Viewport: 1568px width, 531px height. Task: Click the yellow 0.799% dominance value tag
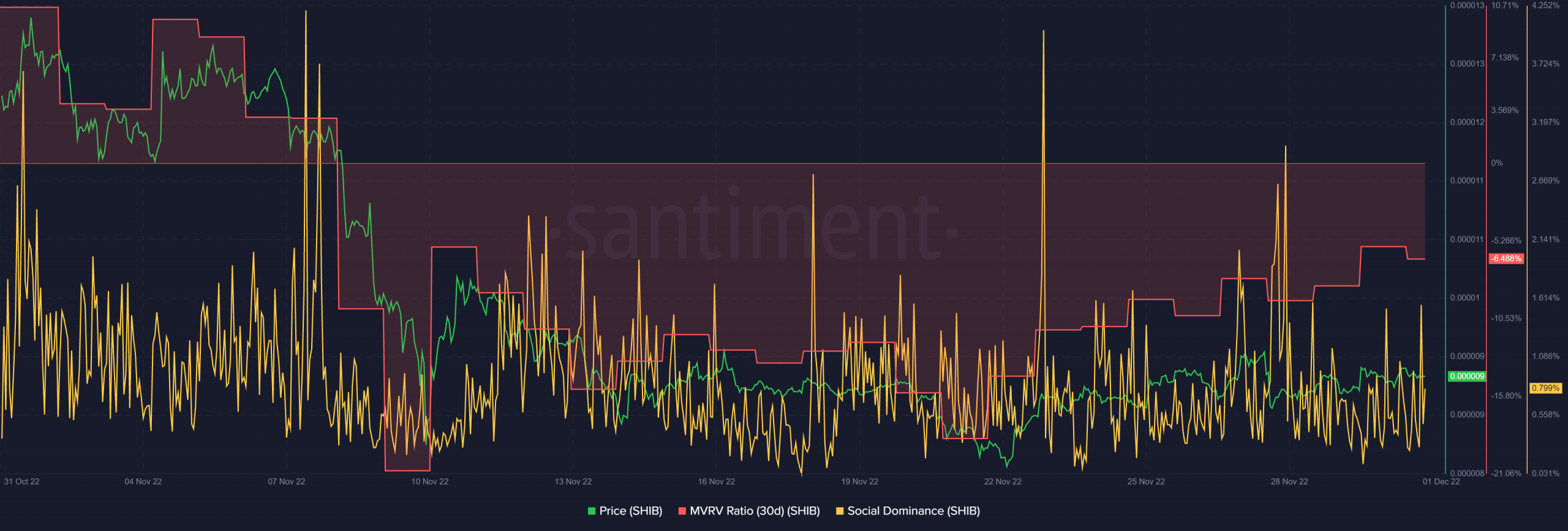click(1545, 388)
